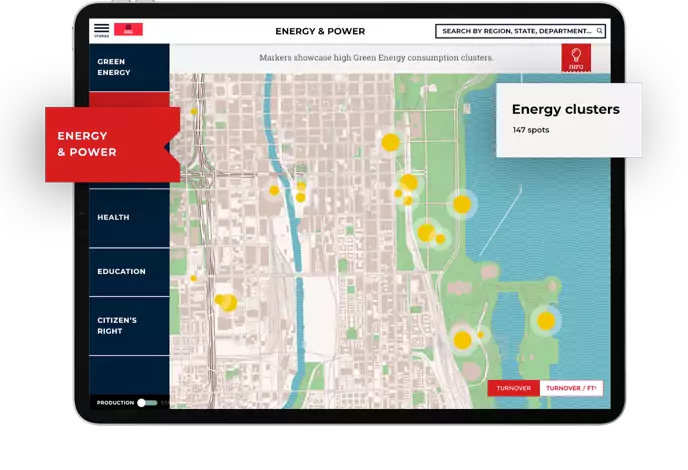Click the large yellow cluster at bottom left
The image size is (688, 470).
coord(228,302)
